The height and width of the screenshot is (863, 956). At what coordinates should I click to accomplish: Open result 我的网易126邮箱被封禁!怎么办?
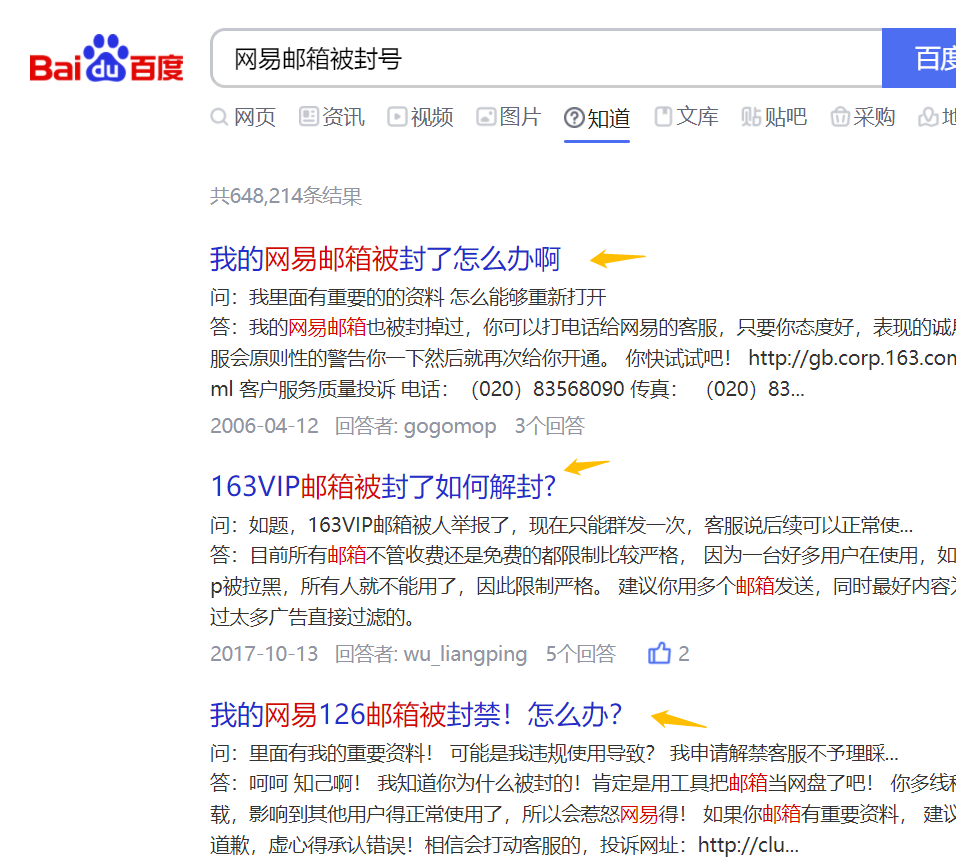[416, 714]
